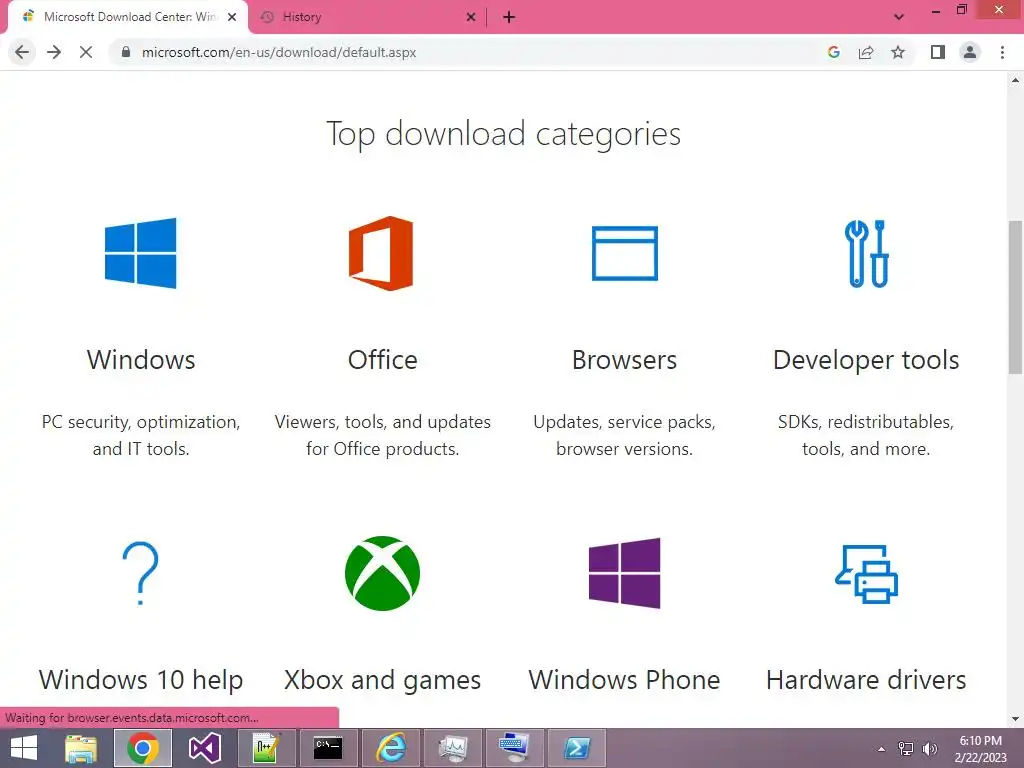Select the purple Windows Phone logo icon
Screen dimensions: 1024x768
coord(624,573)
